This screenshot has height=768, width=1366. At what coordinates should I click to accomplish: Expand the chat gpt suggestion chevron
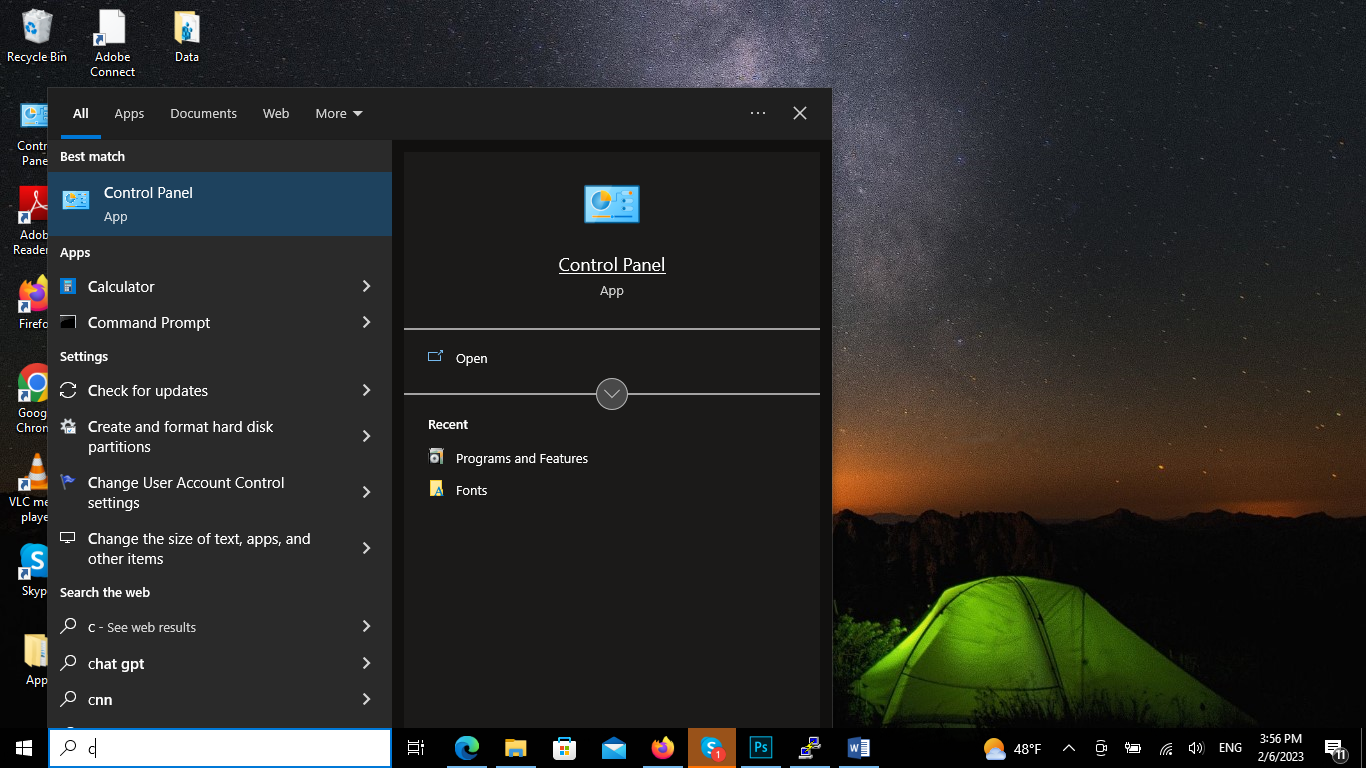click(366, 663)
